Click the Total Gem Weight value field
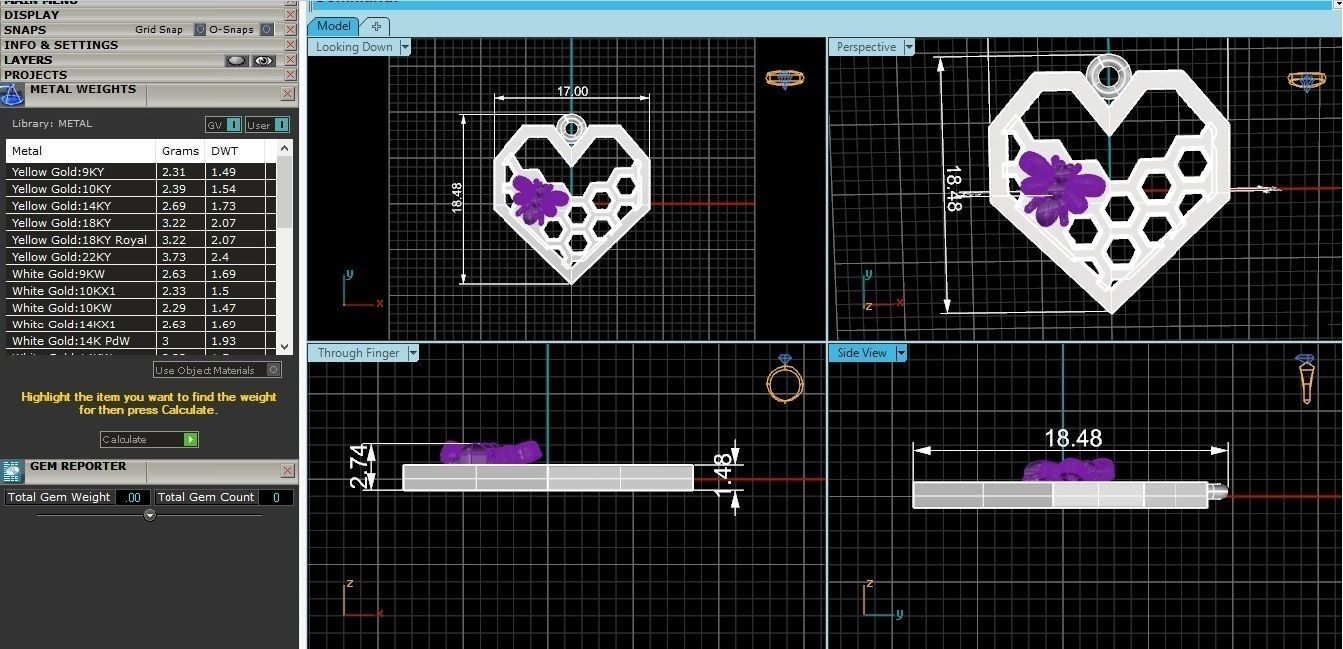Image resolution: width=1343 pixels, height=649 pixels. coord(133,497)
